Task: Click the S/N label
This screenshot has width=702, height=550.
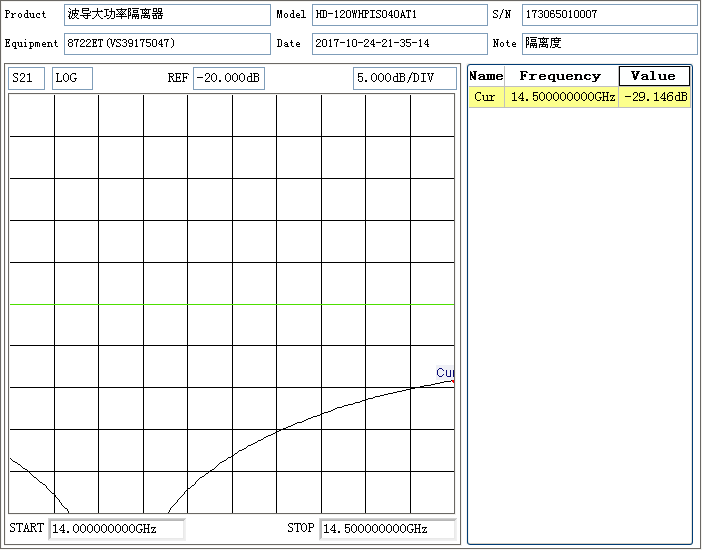Action: [501, 14]
